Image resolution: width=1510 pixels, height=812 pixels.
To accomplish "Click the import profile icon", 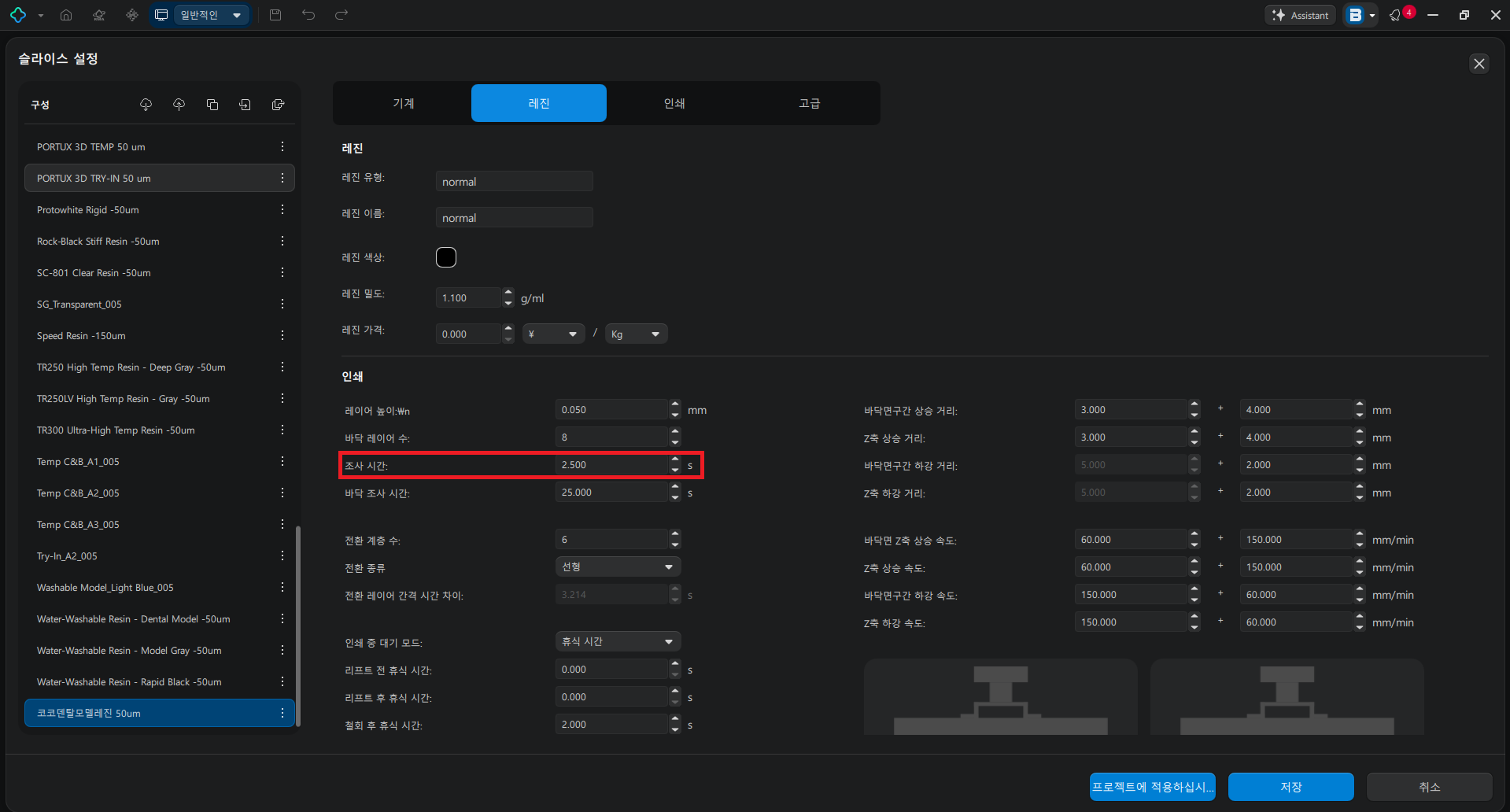I will coord(246,105).
